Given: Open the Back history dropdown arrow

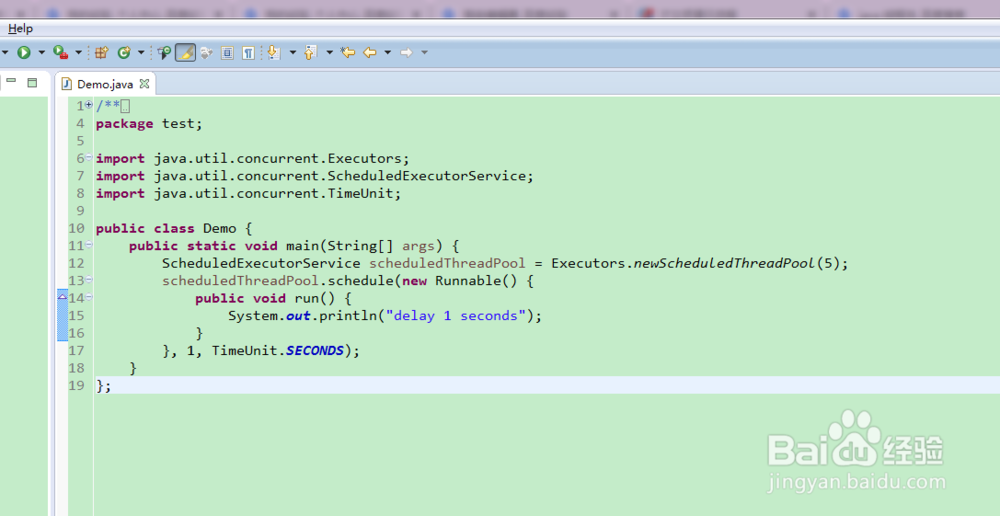Looking at the screenshot, I should coord(387,52).
